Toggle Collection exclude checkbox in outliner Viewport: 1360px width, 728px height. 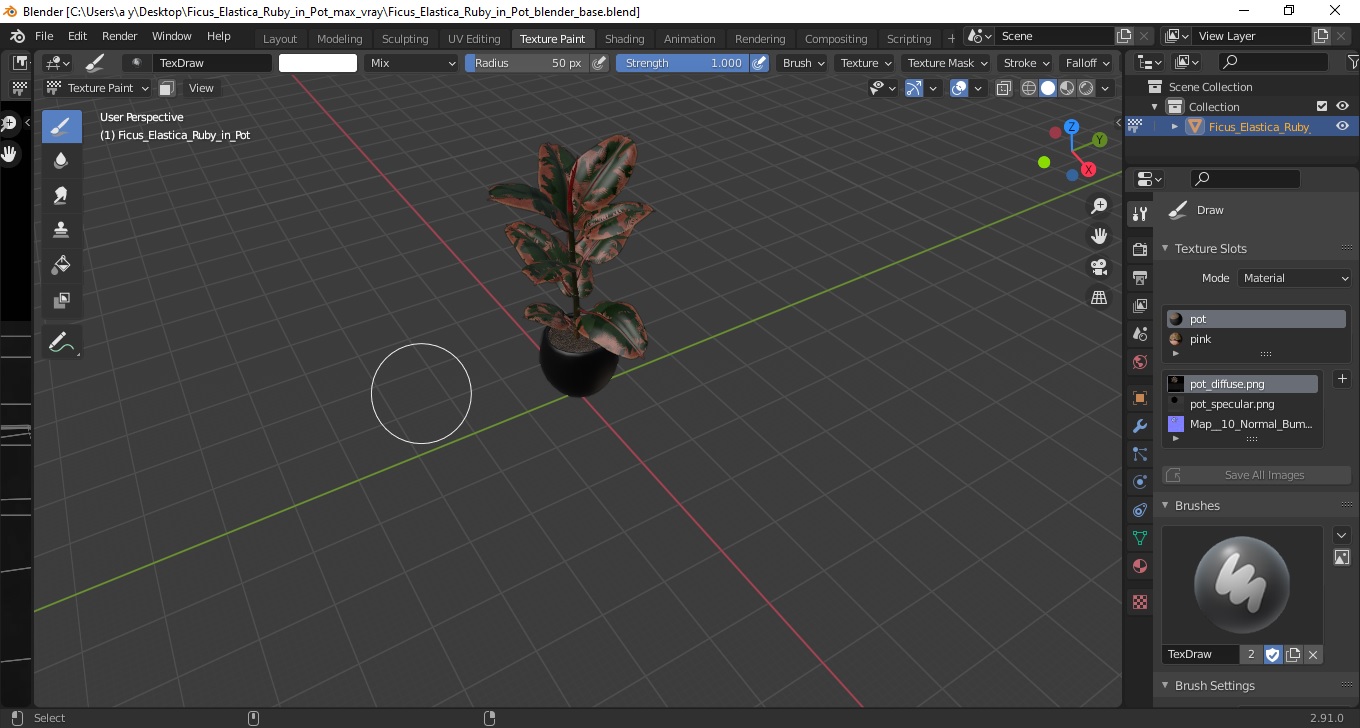point(1322,106)
